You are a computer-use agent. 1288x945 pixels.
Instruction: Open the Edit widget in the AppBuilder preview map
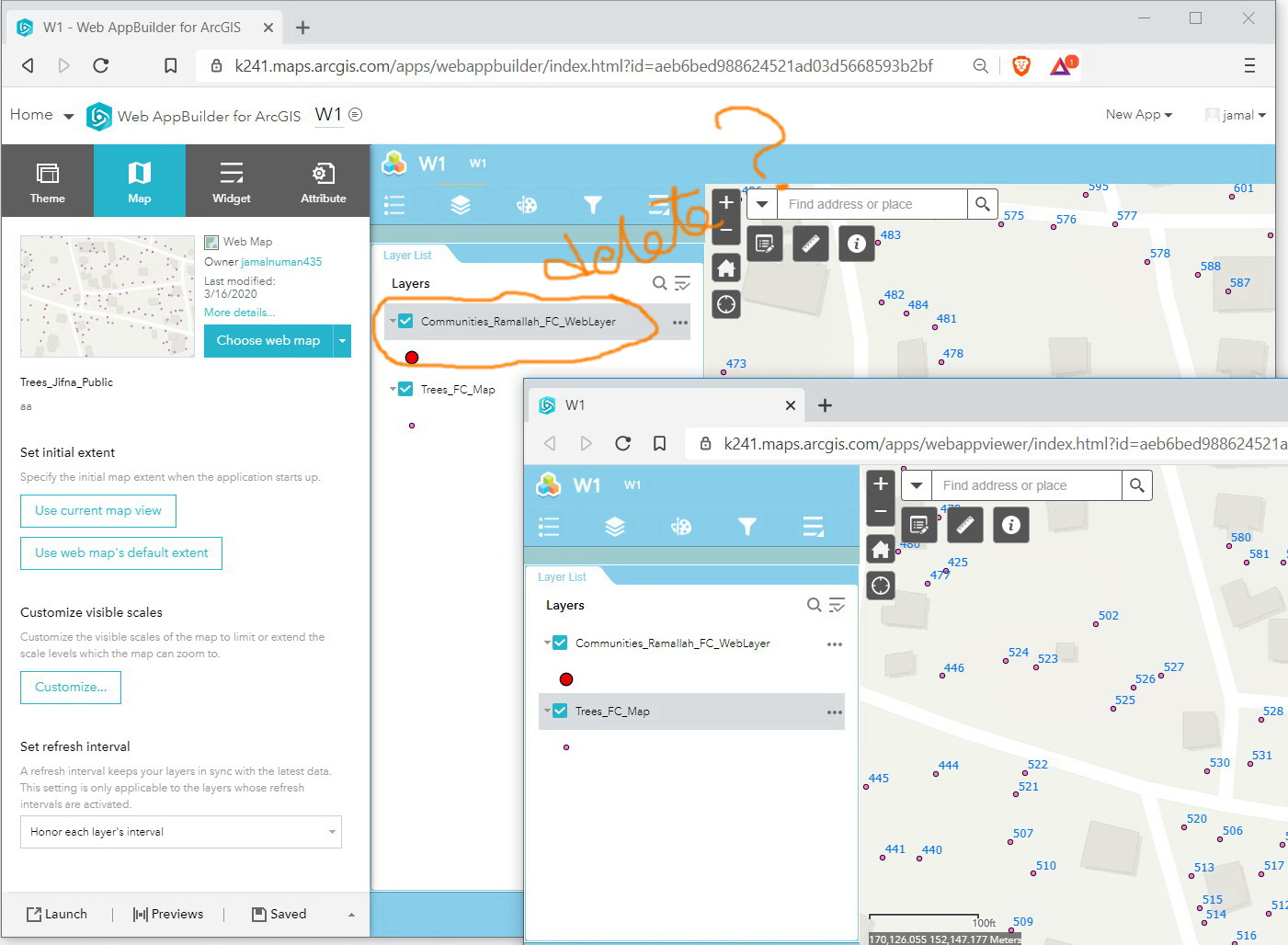(764, 244)
